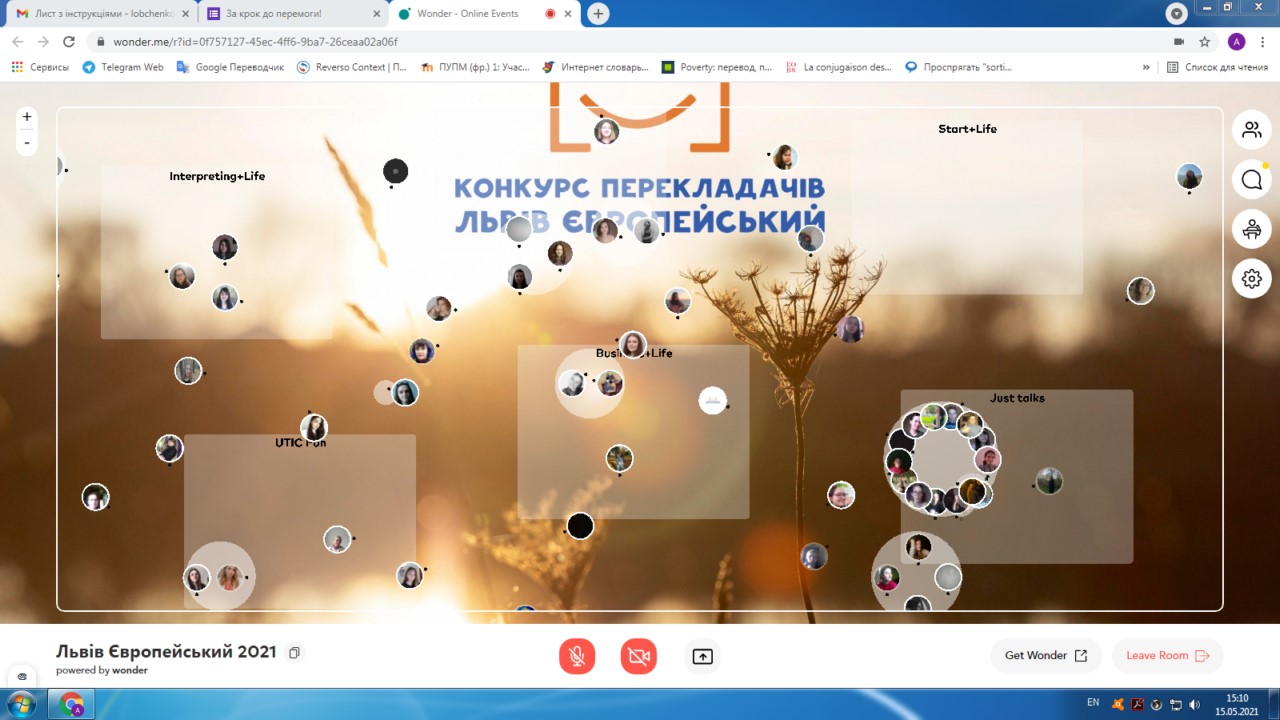This screenshot has height=720, width=1280.
Task: Zoom out the map with minus button
Action: (x=27, y=143)
